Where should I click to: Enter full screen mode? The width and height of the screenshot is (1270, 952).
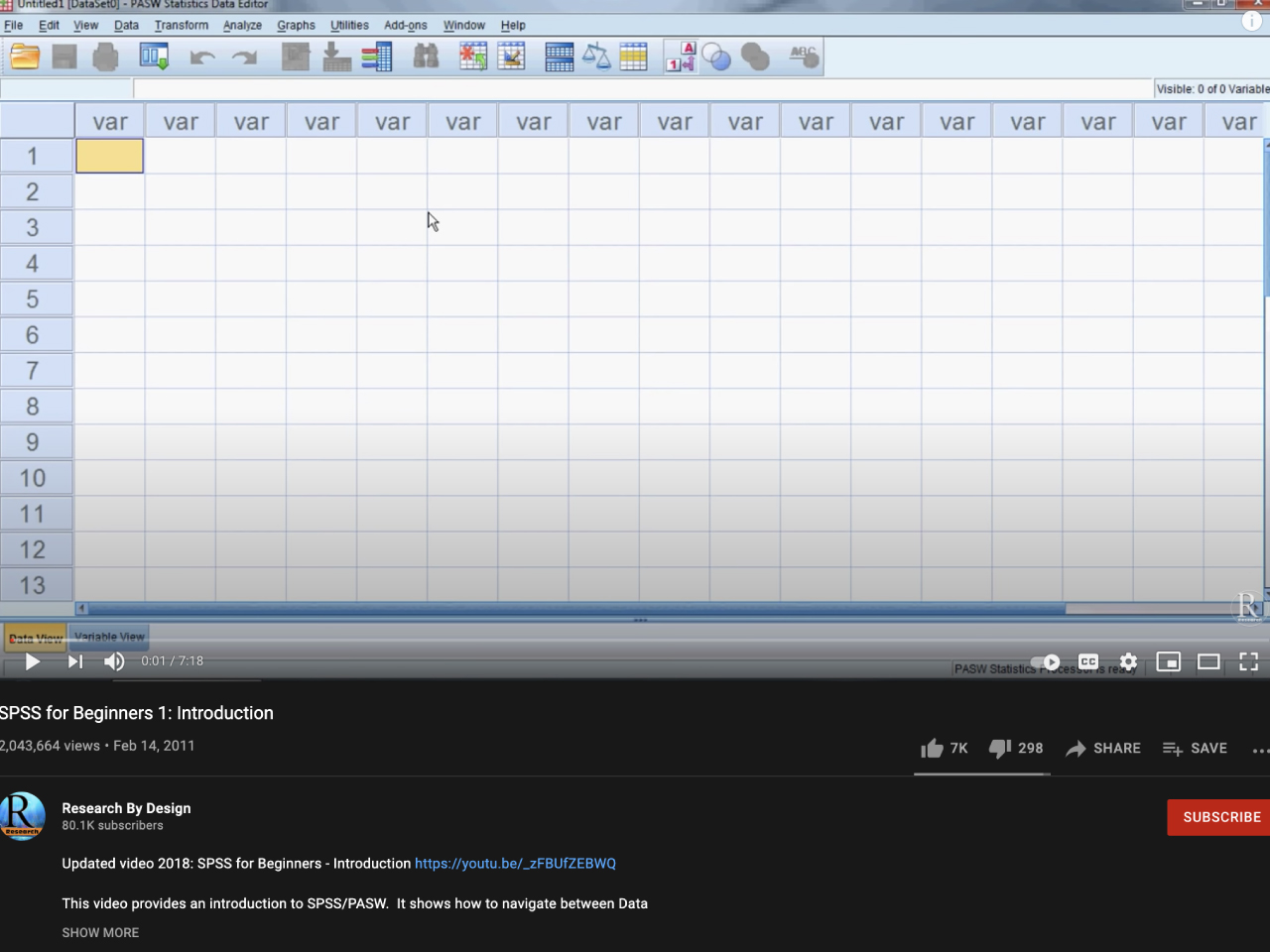click(1249, 661)
